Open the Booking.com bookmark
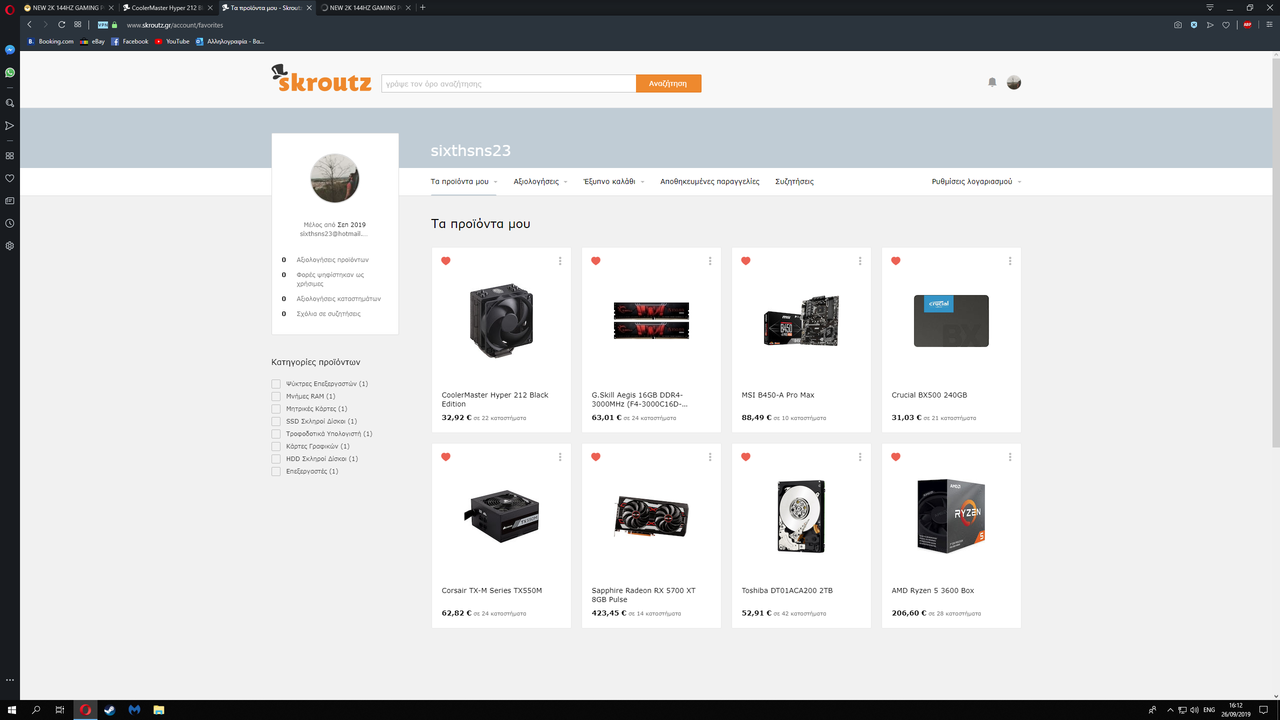This screenshot has width=1280, height=720. [50, 41]
